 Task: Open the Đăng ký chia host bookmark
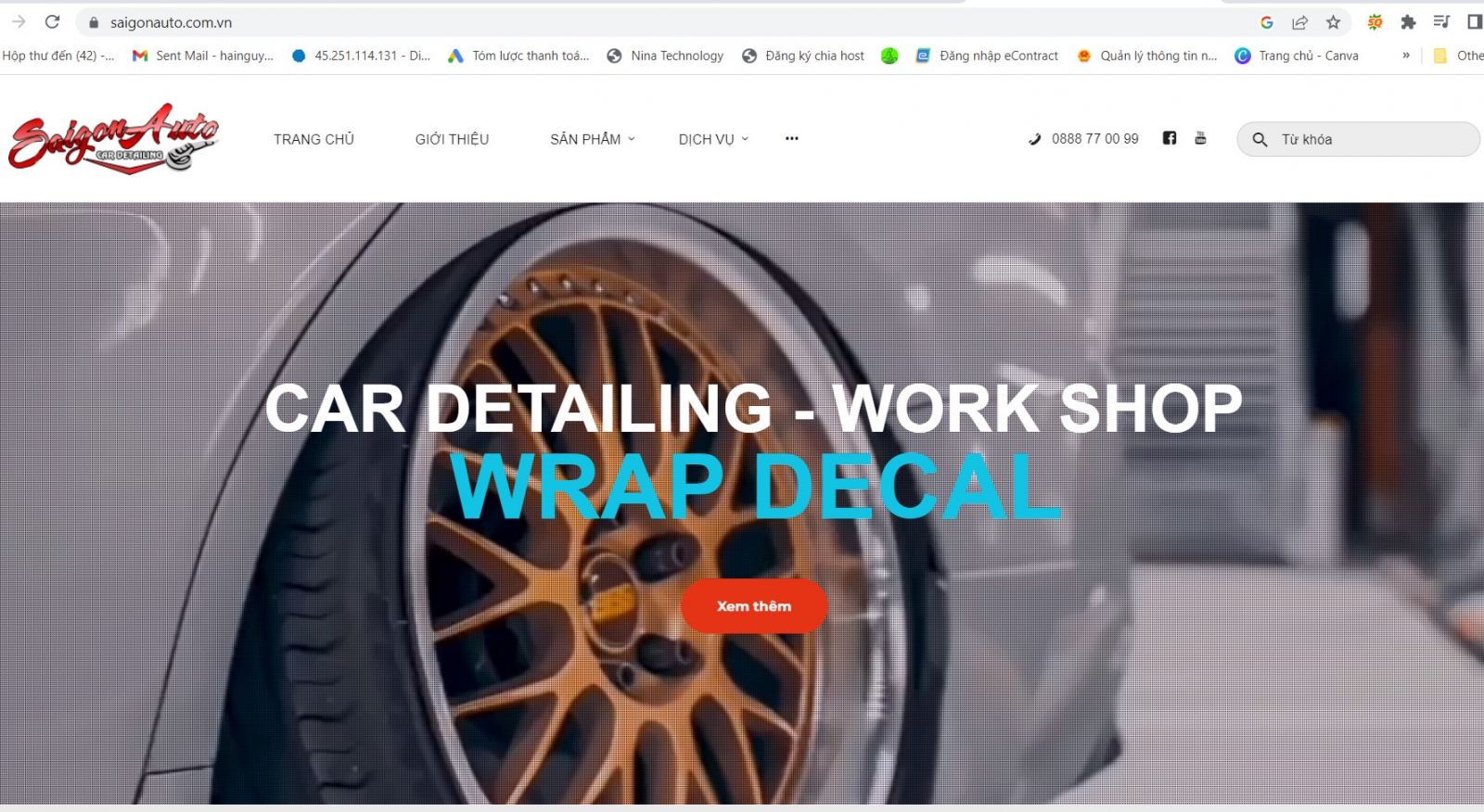803,56
